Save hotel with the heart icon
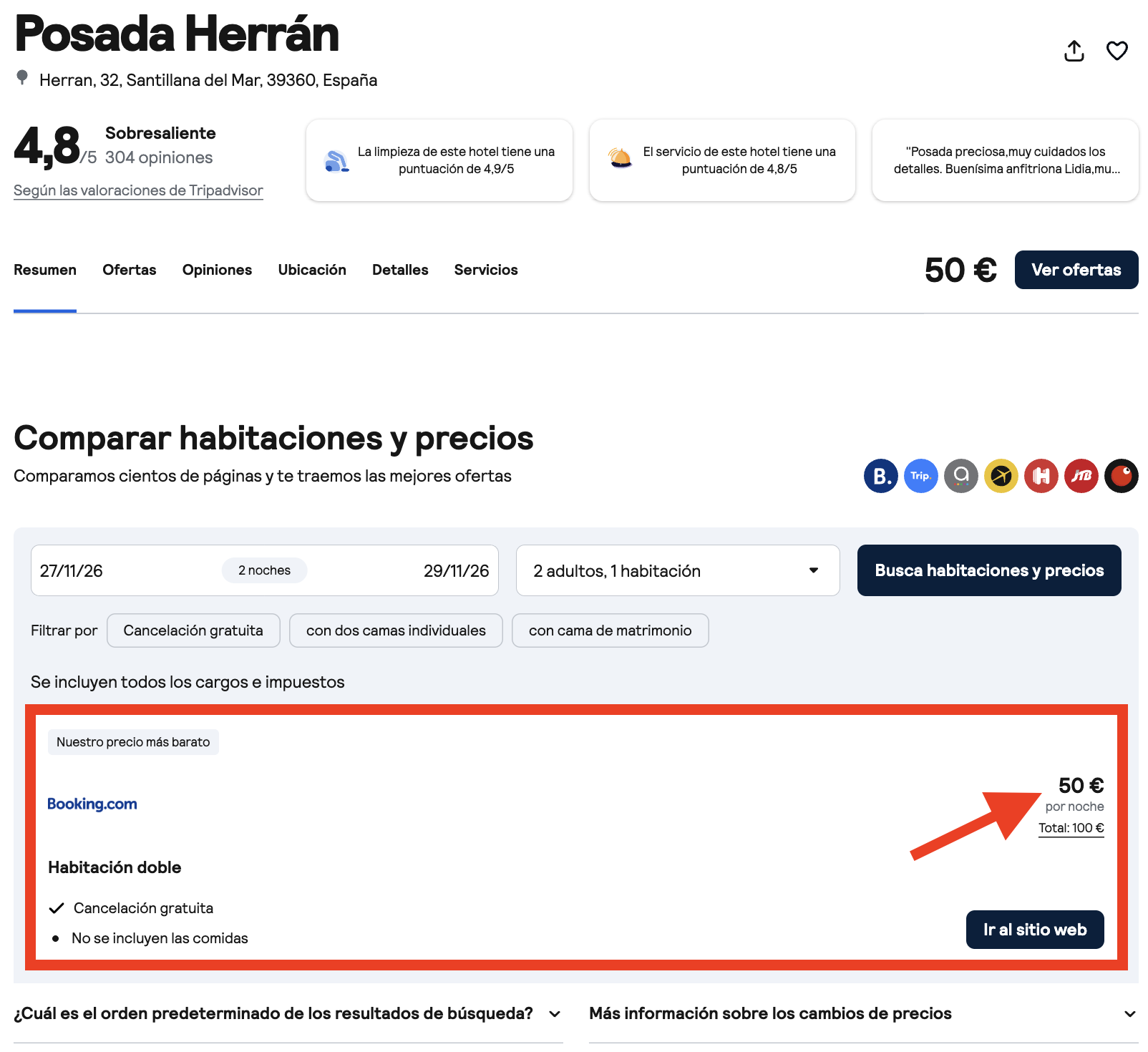Image resolution: width=1148 pixels, height=1052 pixels. [1117, 51]
